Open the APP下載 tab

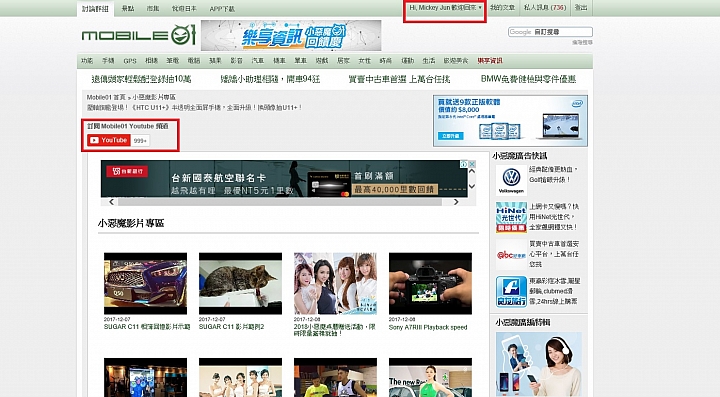222,9
